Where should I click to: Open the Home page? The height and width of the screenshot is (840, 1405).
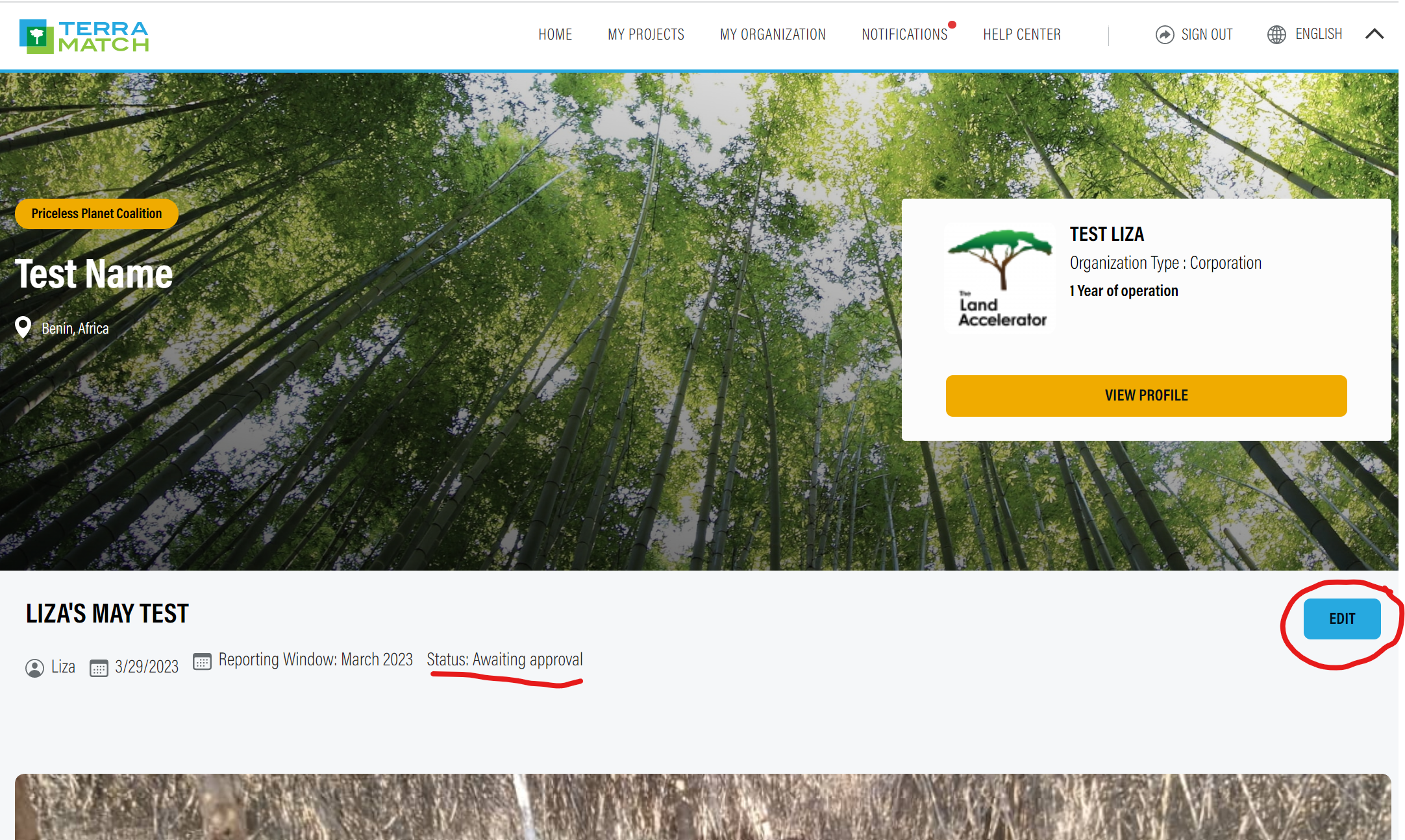point(555,34)
